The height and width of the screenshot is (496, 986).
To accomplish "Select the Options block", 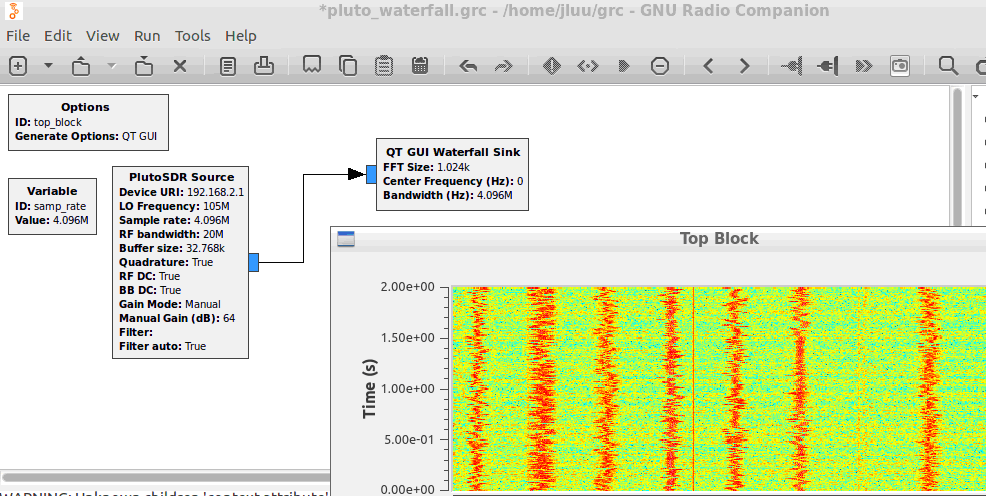I will [88, 123].
